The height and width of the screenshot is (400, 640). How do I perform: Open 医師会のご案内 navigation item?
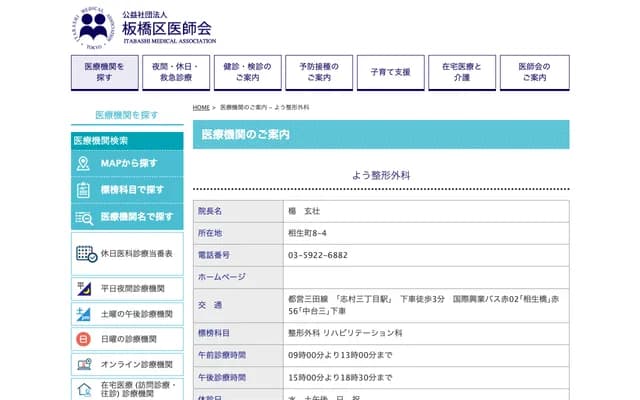click(x=534, y=72)
